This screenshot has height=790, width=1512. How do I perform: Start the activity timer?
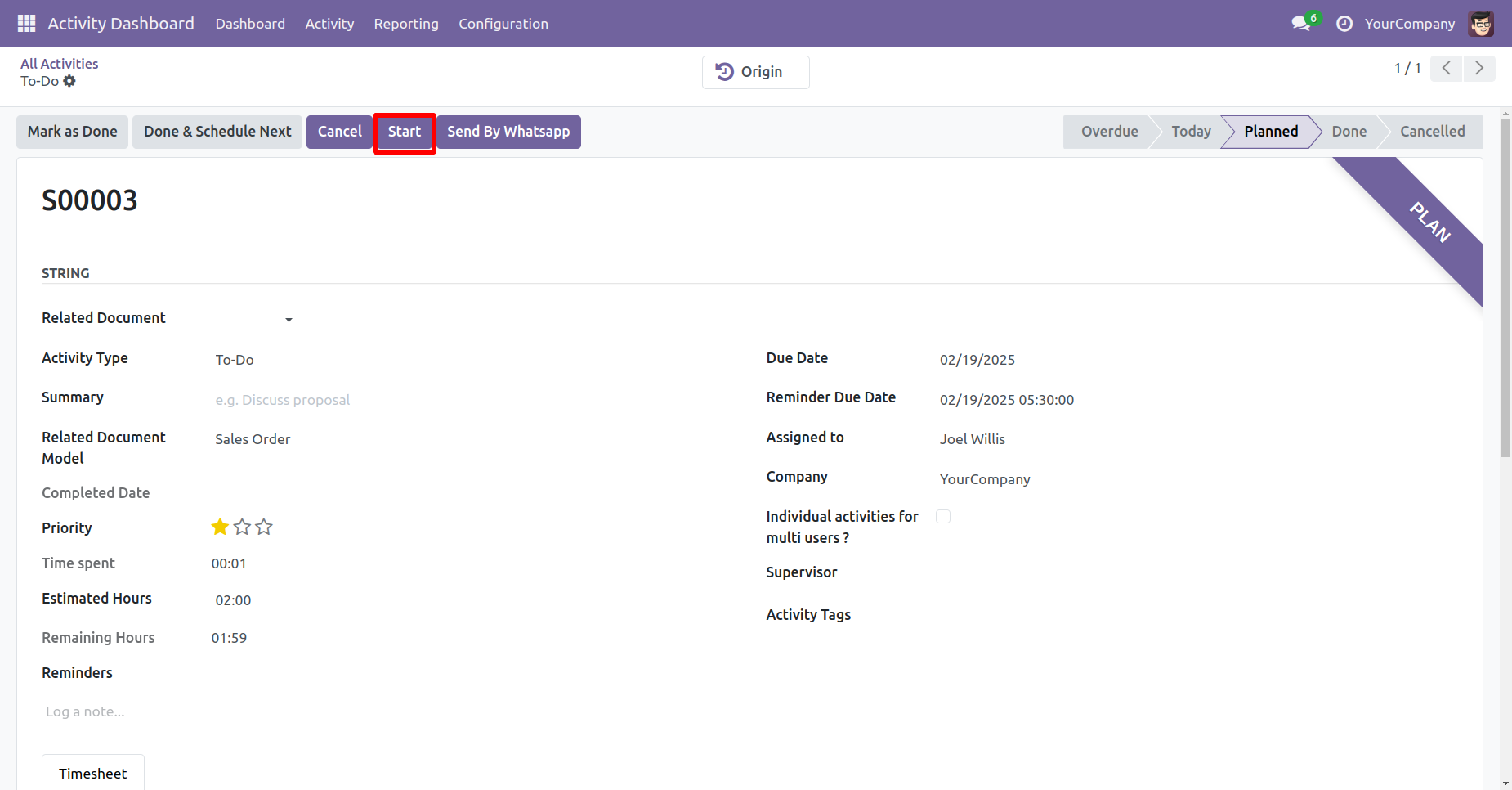tap(405, 132)
